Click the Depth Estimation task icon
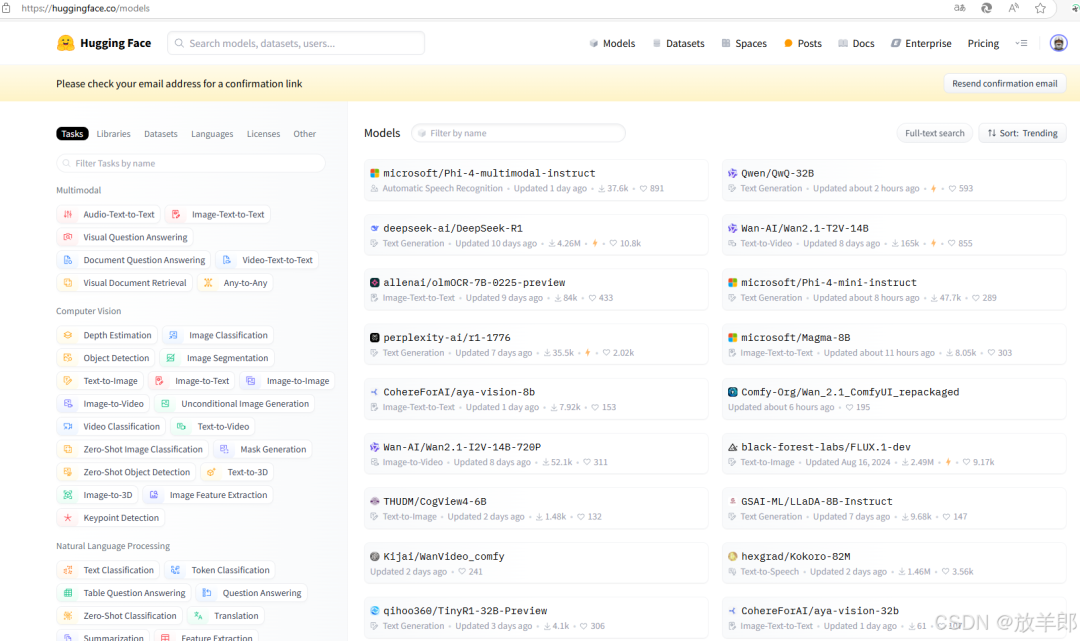The width and height of the screenshot is (1080, 641). coord(68,335)
